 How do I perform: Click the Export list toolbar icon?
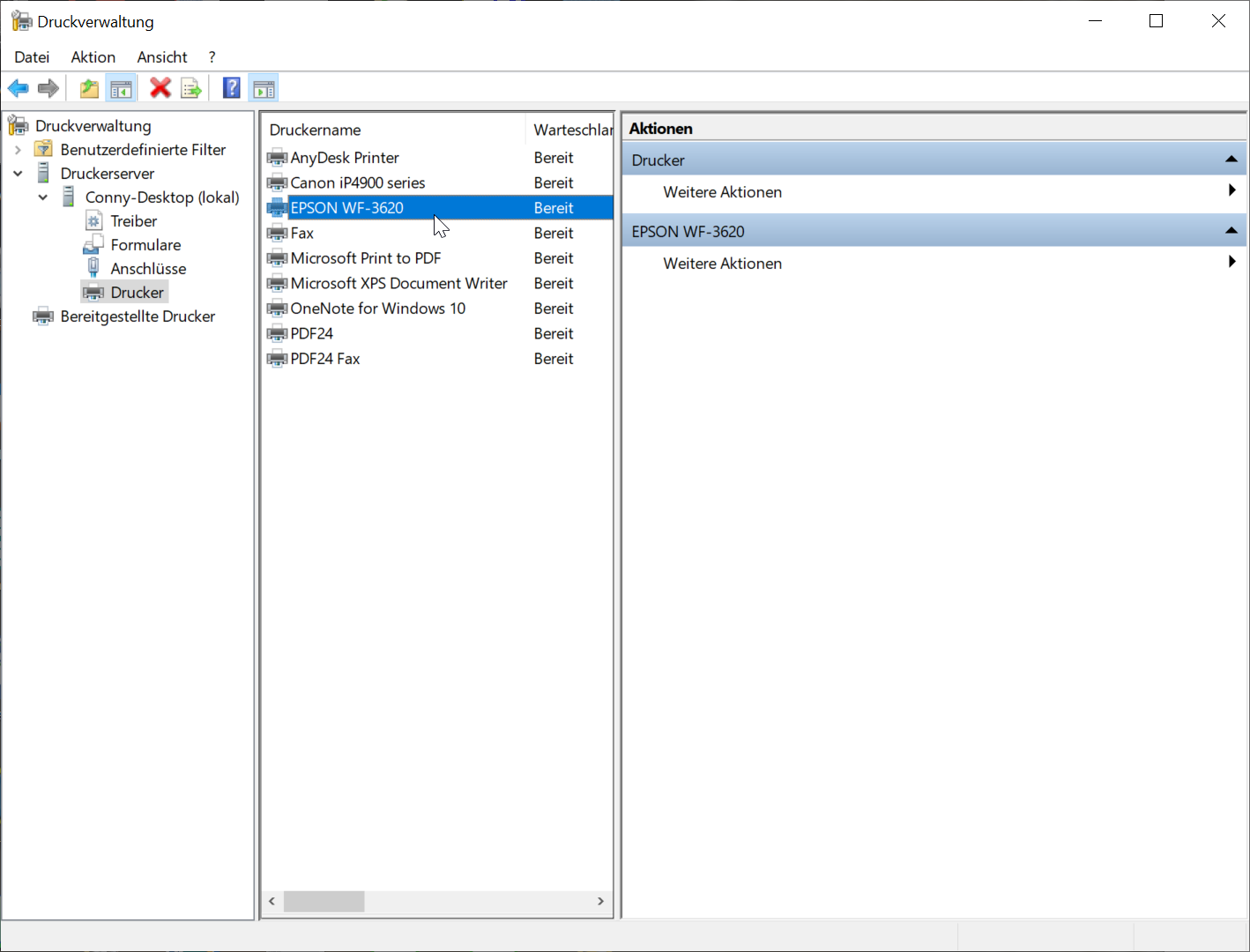(190, 88)
